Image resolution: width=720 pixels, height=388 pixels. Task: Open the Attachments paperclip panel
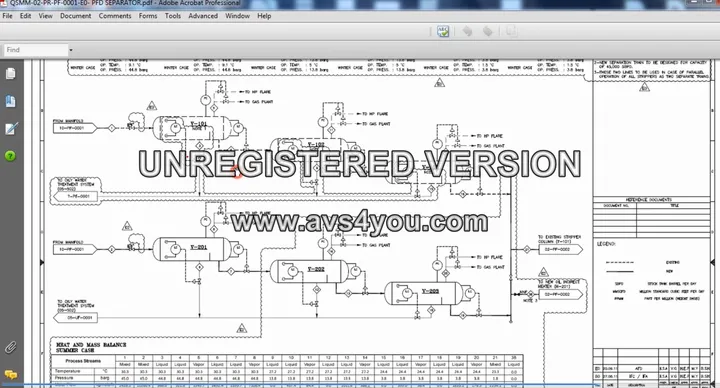coord(11,347)
